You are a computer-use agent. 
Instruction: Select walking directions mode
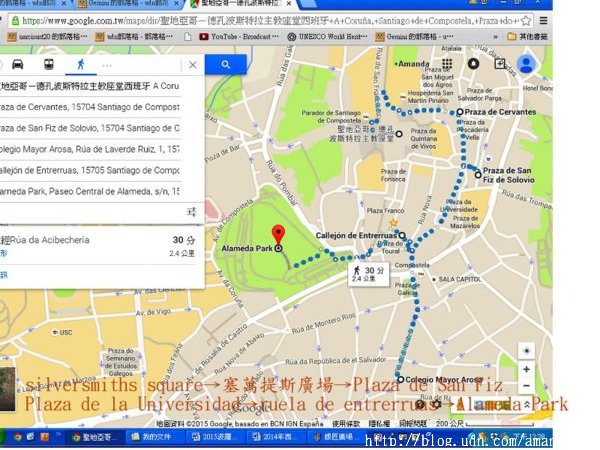pyautogui.click(x=80, y=64)
